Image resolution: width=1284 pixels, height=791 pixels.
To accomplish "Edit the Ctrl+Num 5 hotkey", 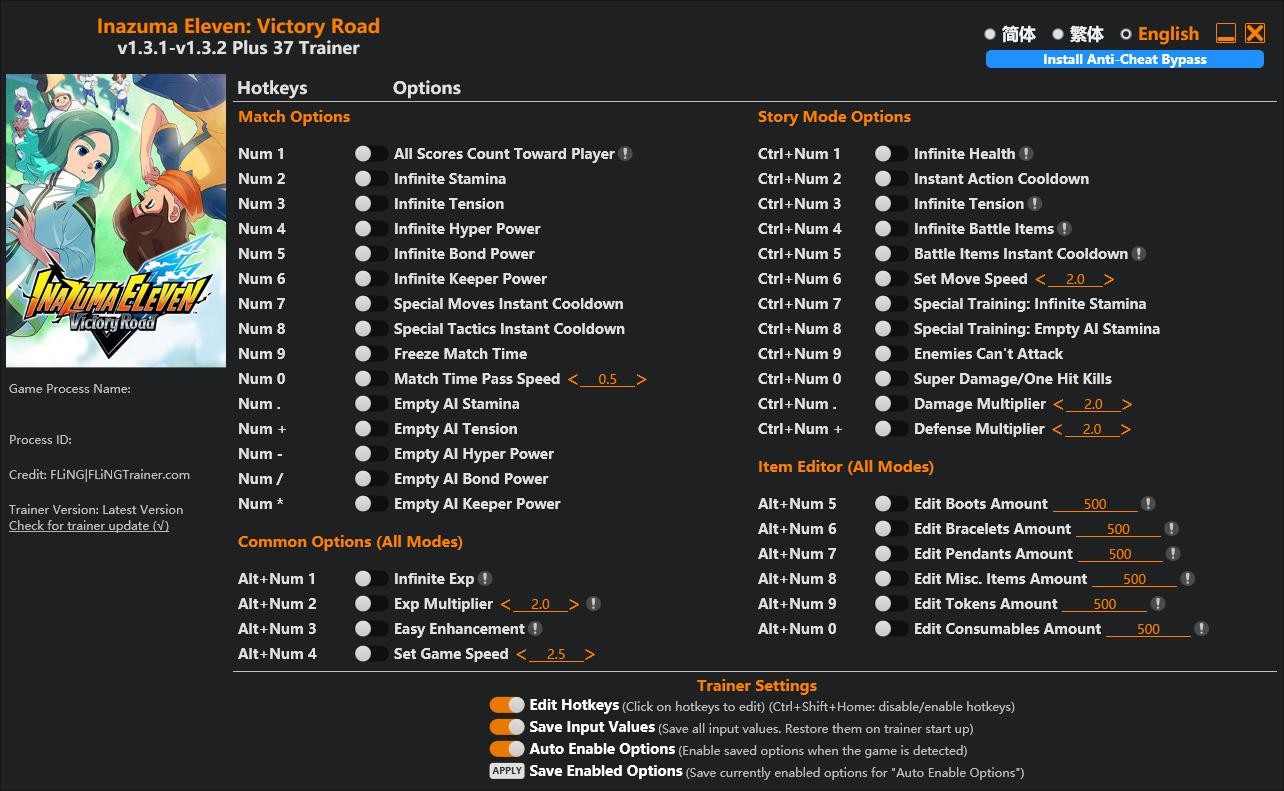I will 799,254.
